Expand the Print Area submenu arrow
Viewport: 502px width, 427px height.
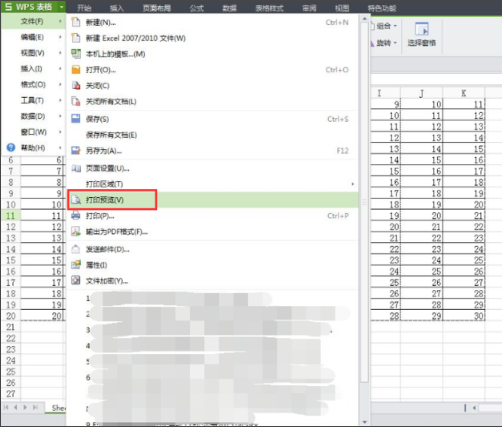[353, 184]
